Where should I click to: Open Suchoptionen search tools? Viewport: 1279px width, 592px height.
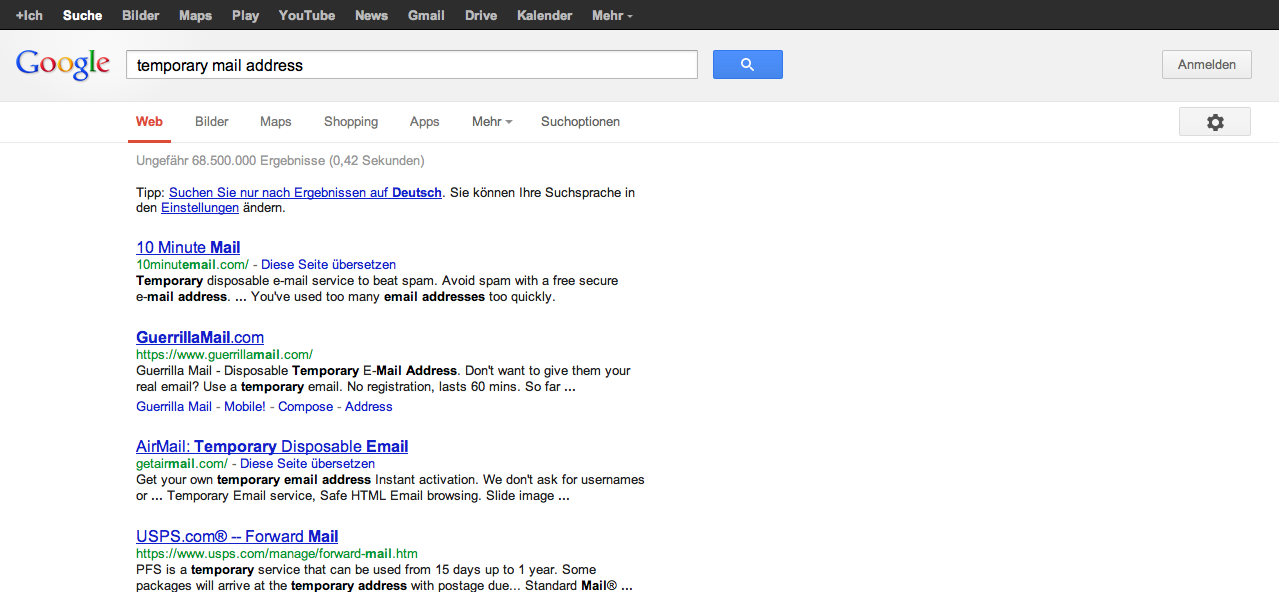[x=580, y=122]
